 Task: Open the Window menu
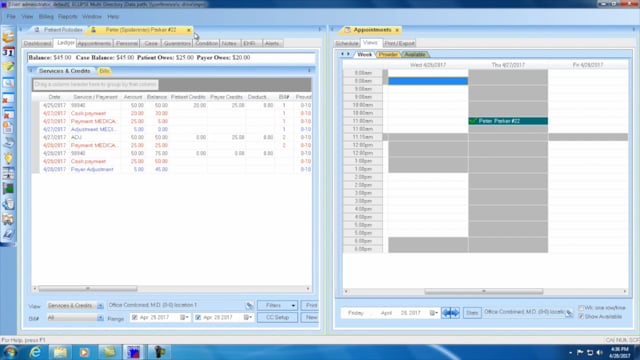[92, 17]
